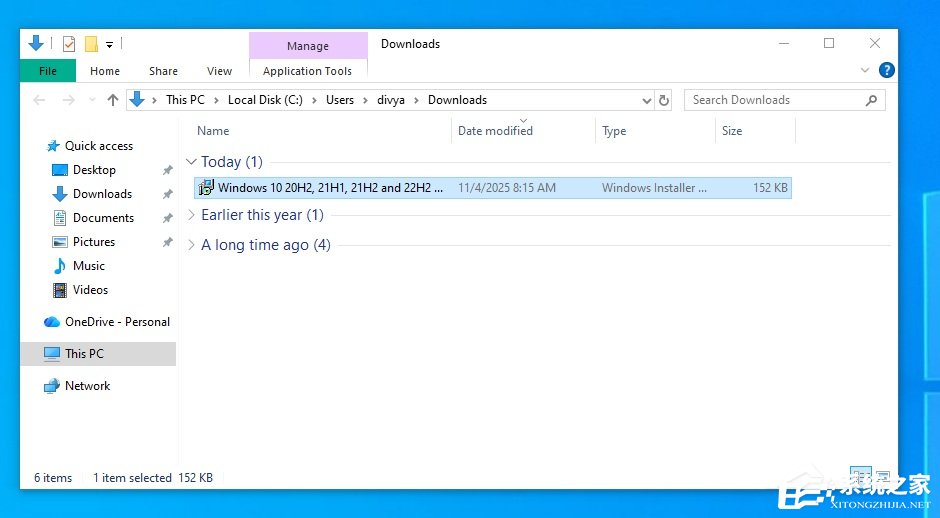Switch to the Share ribbon tab
Viewport: 940px width, 518px height.
(x=163, y=71)
